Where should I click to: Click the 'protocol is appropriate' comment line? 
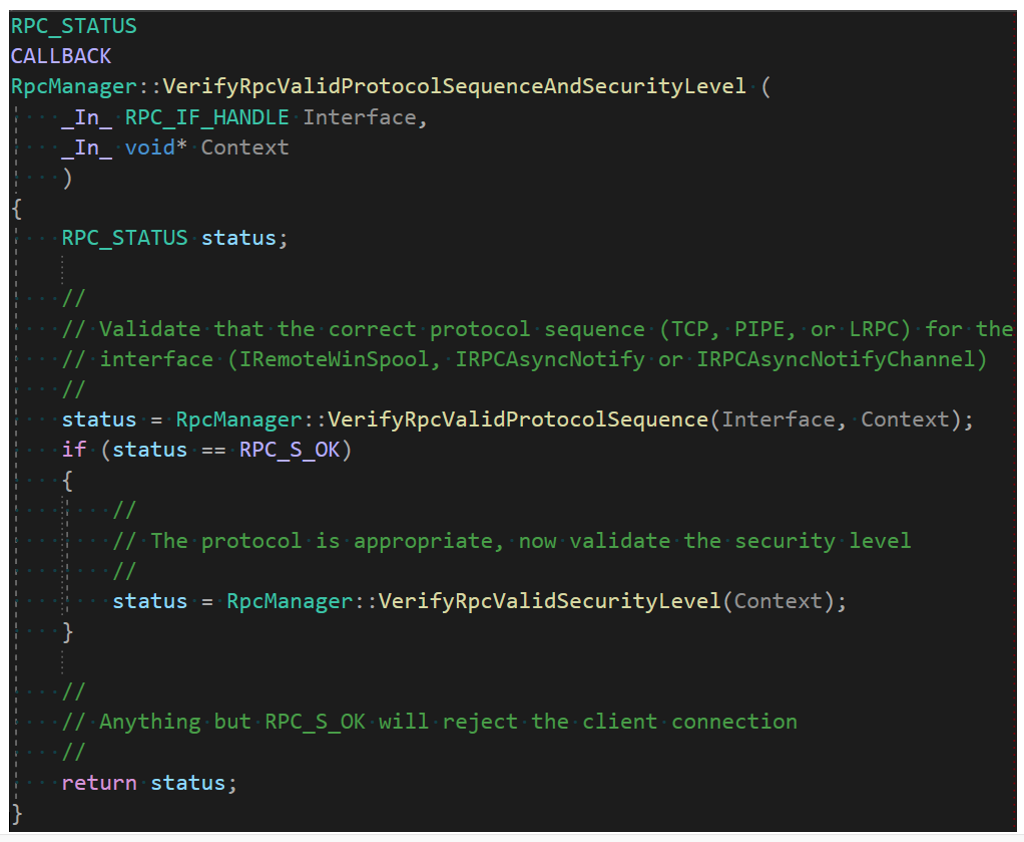click(530, 541)
